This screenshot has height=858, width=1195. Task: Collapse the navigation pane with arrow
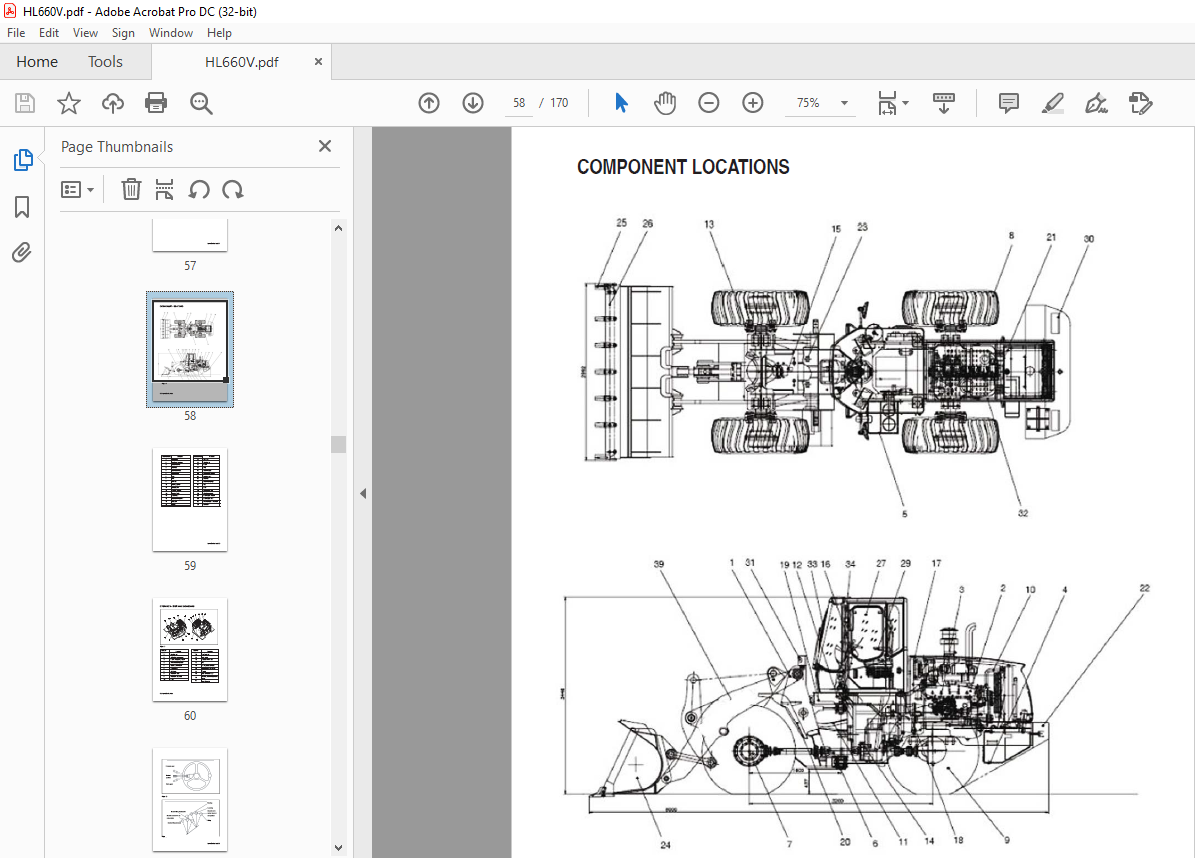point(363,493)
